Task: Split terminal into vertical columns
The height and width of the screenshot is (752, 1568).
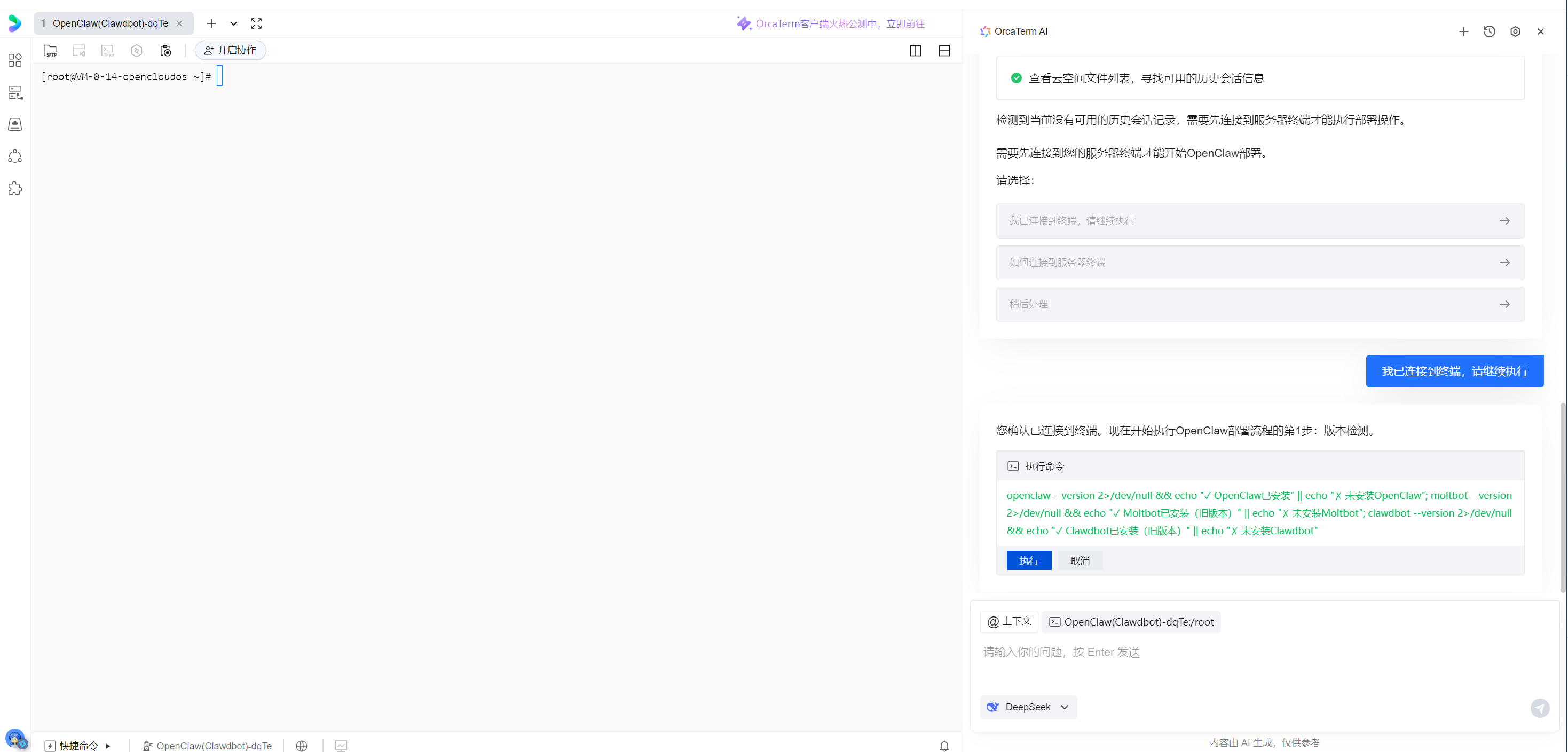Action: coord(916,51)
